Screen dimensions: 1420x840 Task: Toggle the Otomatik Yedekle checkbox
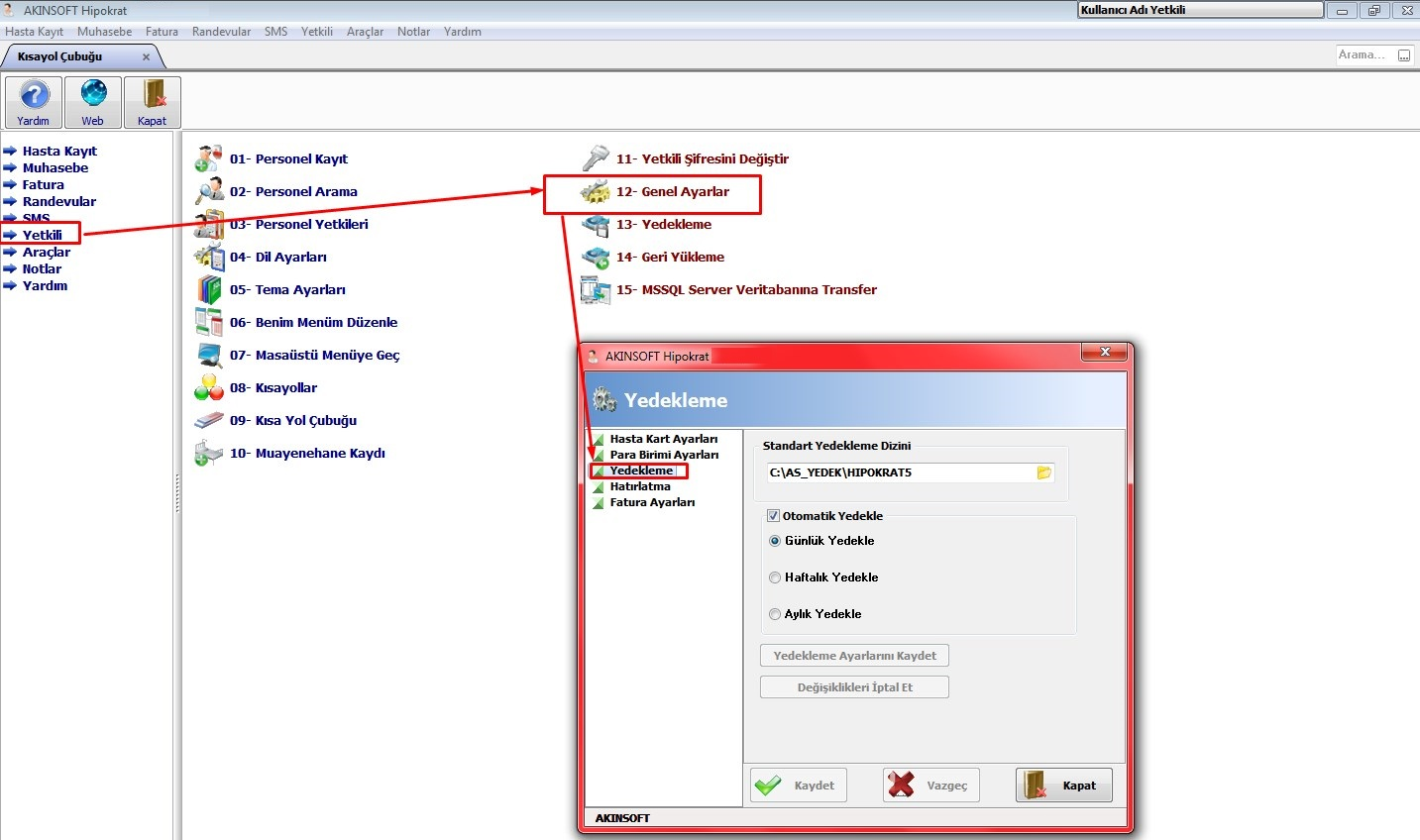774,516
